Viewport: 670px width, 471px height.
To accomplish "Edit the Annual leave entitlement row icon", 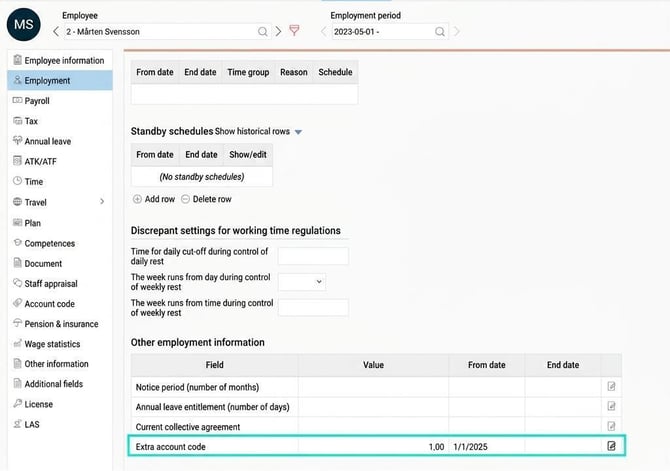I will click(611, 406).
